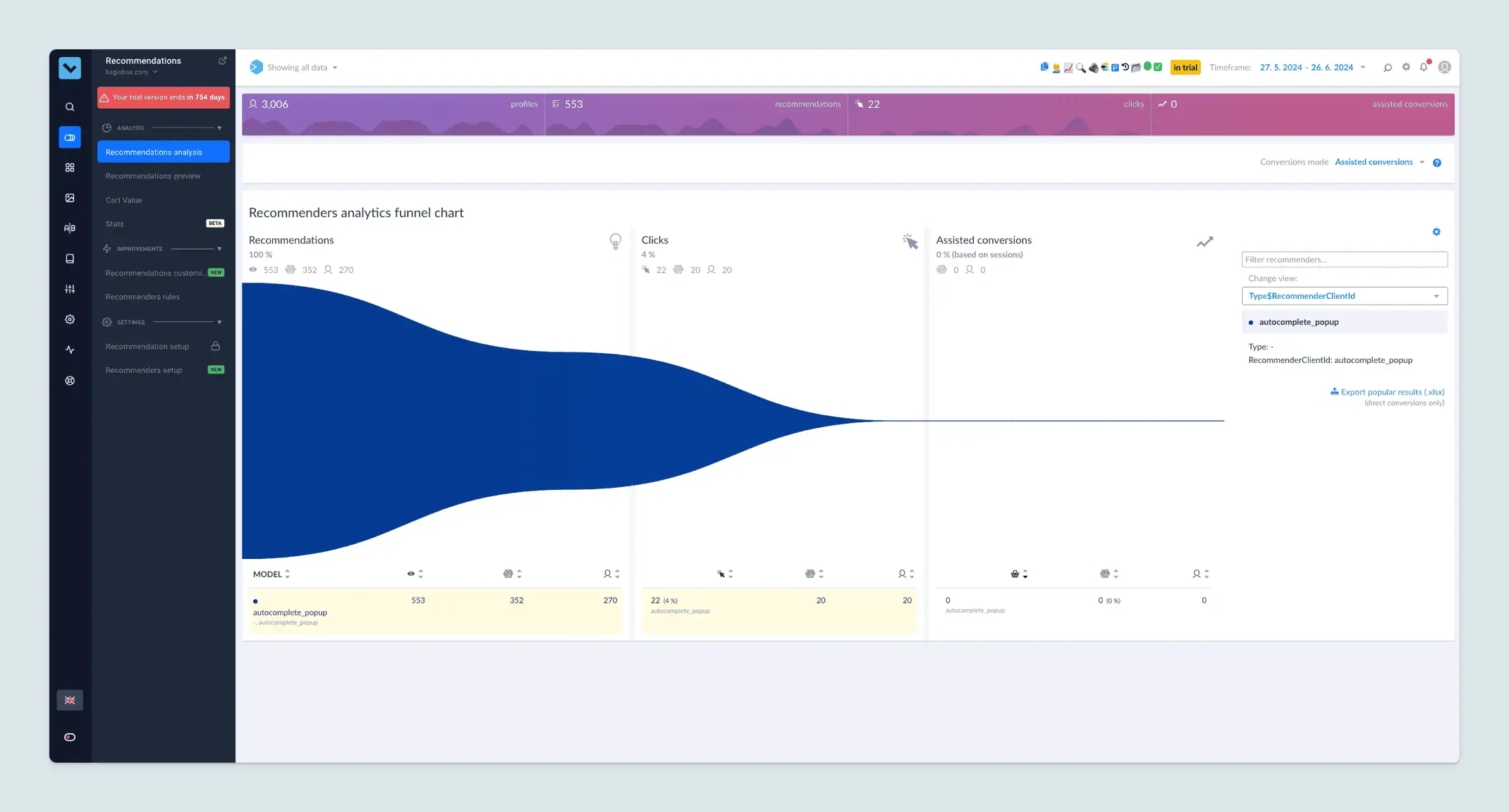1509x812 pixels.
Task: Open Recommendations preview menu item
Action: coord(153,176)
